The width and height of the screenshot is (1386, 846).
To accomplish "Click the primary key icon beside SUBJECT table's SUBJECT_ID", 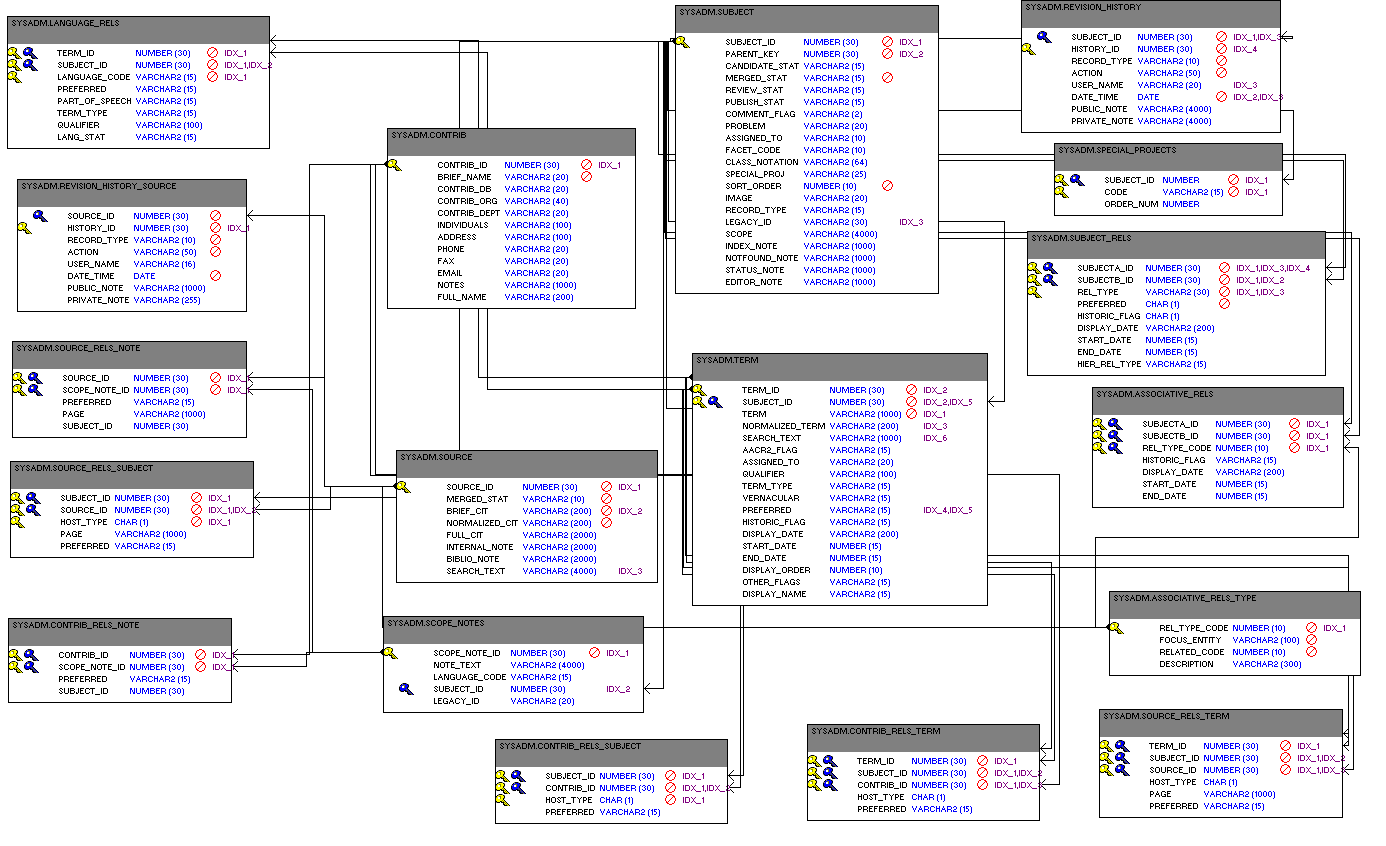I will coord(680,42).
